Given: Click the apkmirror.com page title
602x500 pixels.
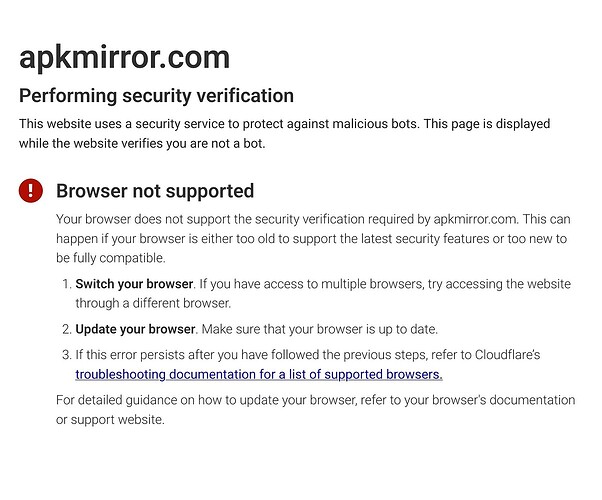Looking at the screenshot, I should coord(124,58).
